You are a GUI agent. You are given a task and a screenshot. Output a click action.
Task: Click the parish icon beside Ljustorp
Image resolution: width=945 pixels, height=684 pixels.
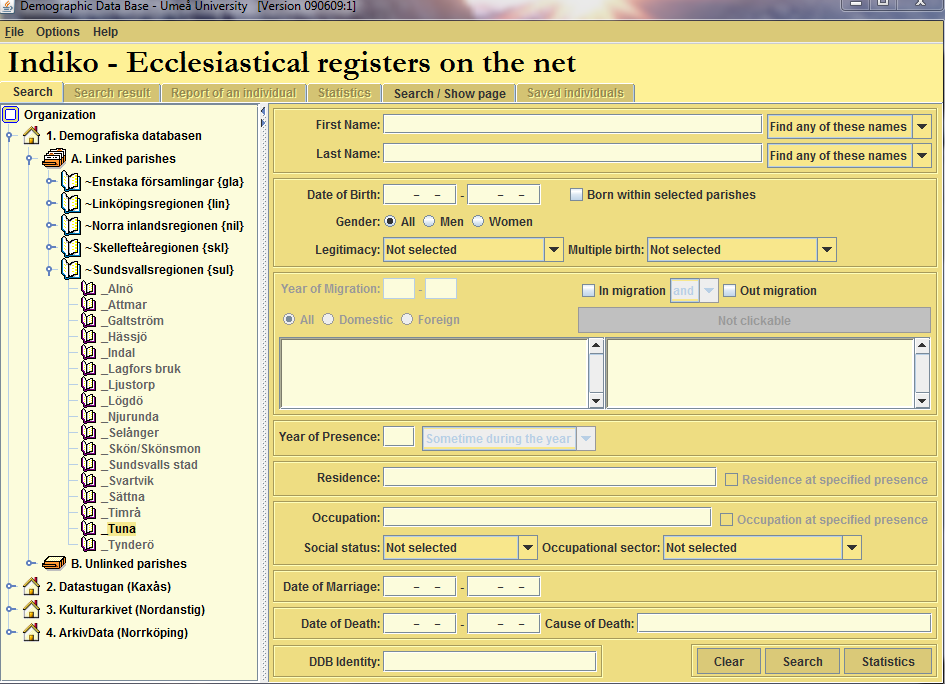click(89, 384)
